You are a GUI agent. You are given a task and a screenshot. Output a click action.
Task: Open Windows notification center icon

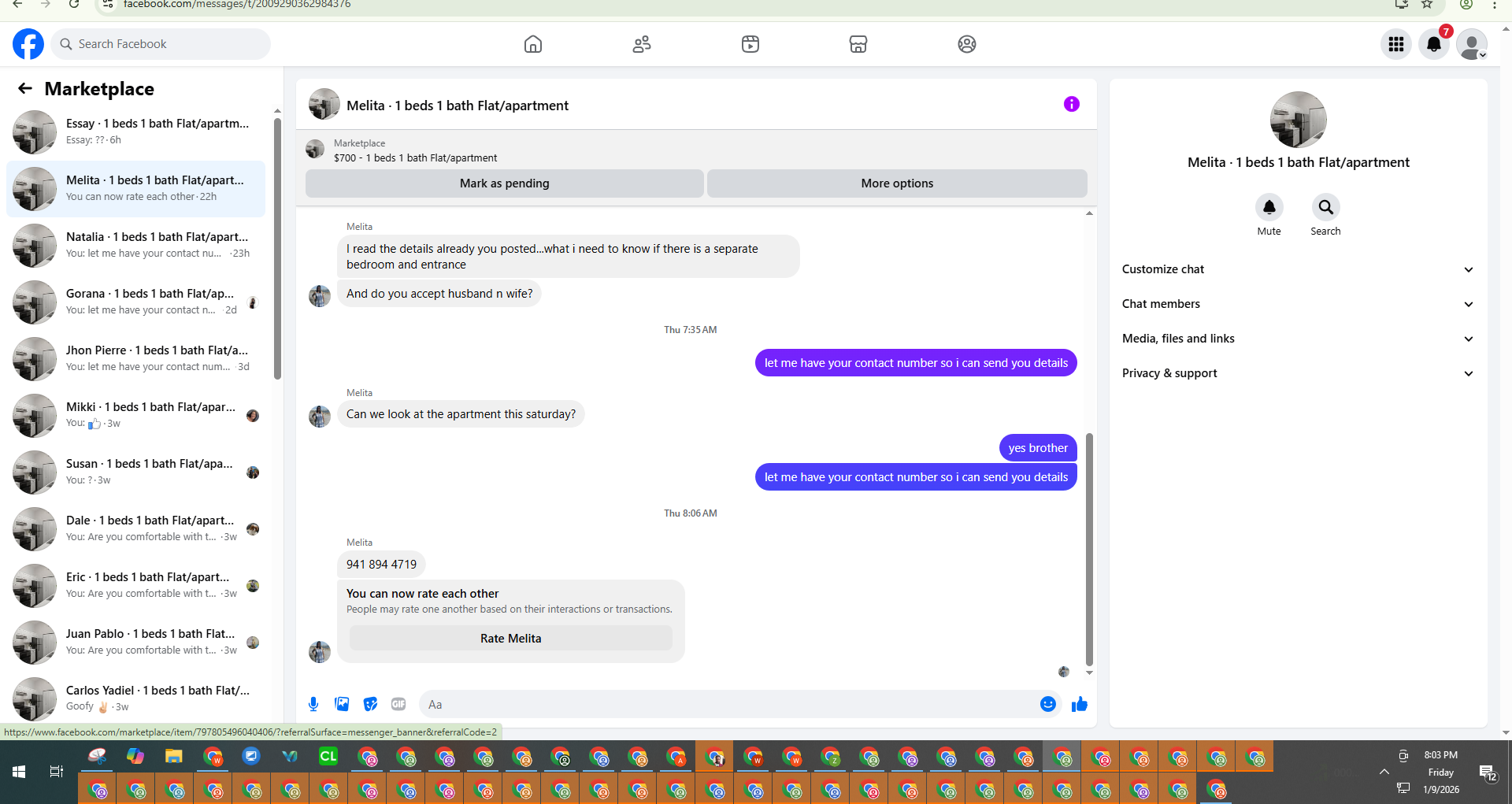pos(1487,773)
